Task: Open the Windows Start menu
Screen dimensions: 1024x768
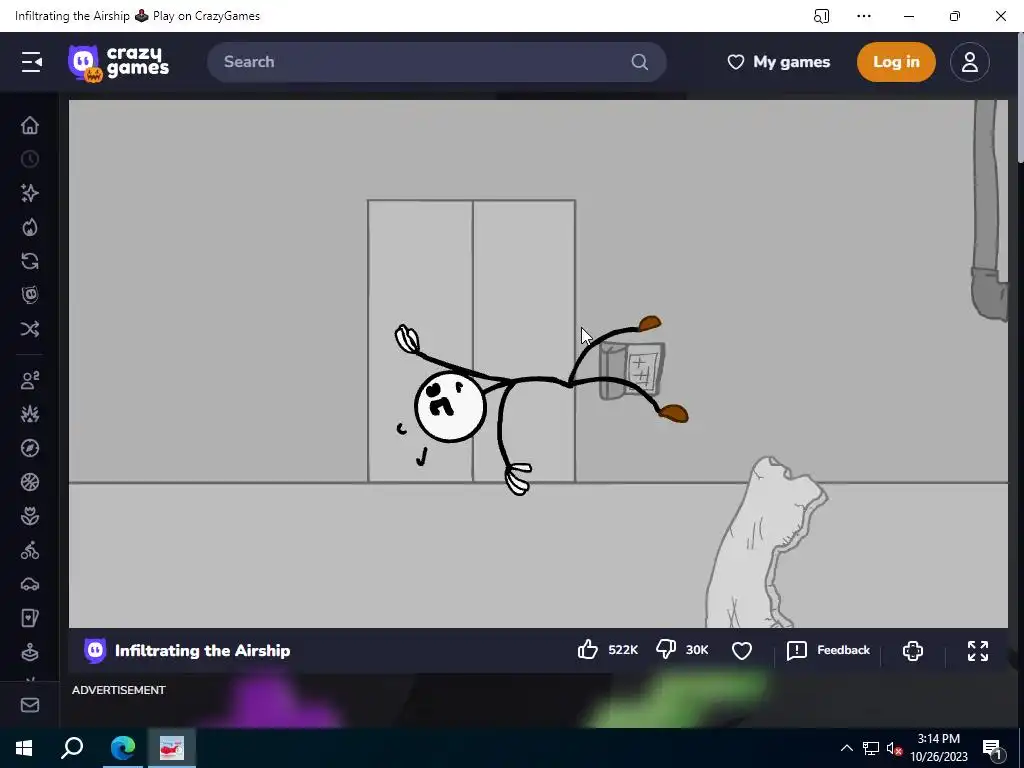Action: 24,748
